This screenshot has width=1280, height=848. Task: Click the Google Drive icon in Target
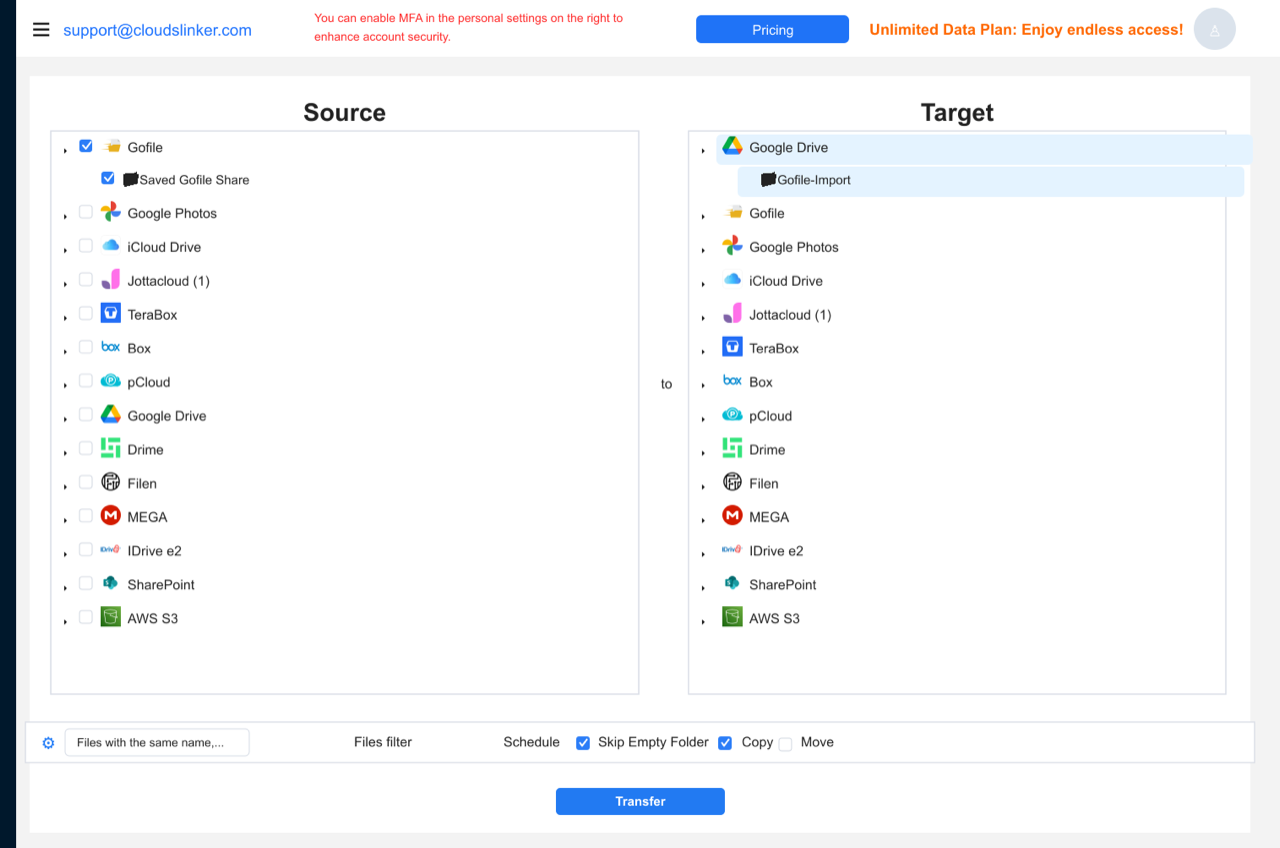tap(733, 147)
